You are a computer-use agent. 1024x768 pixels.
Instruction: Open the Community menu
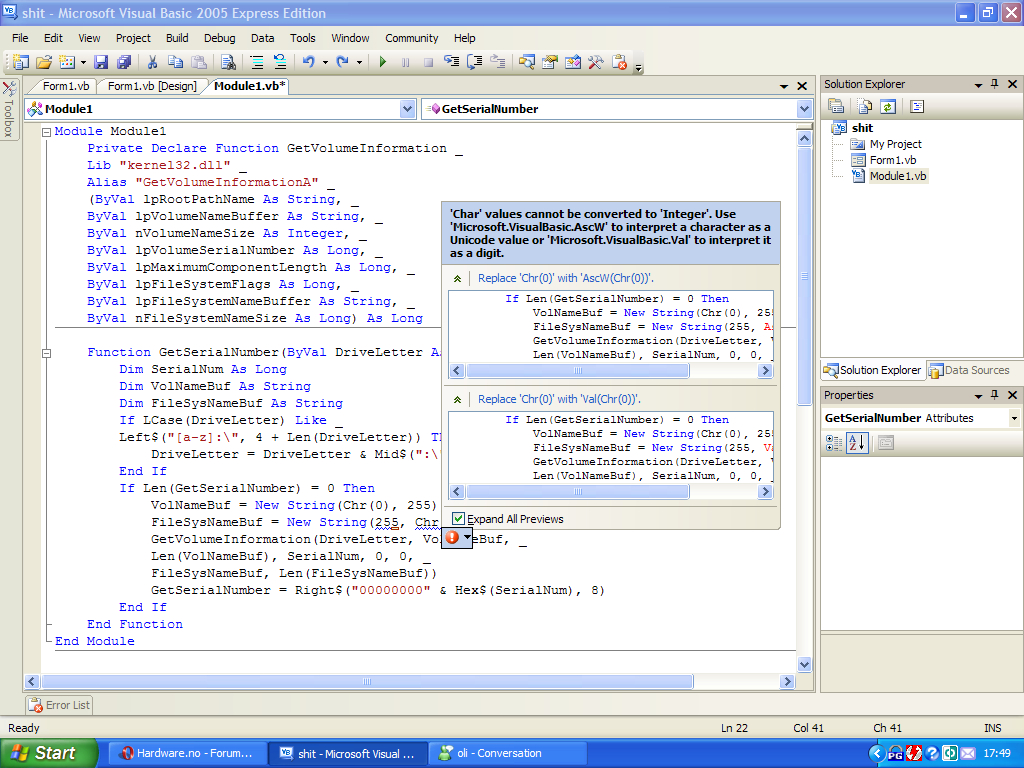point(411,38)
